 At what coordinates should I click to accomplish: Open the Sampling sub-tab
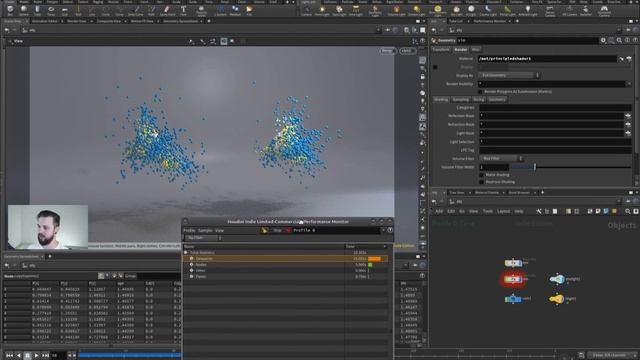click(x=460, y=100)
